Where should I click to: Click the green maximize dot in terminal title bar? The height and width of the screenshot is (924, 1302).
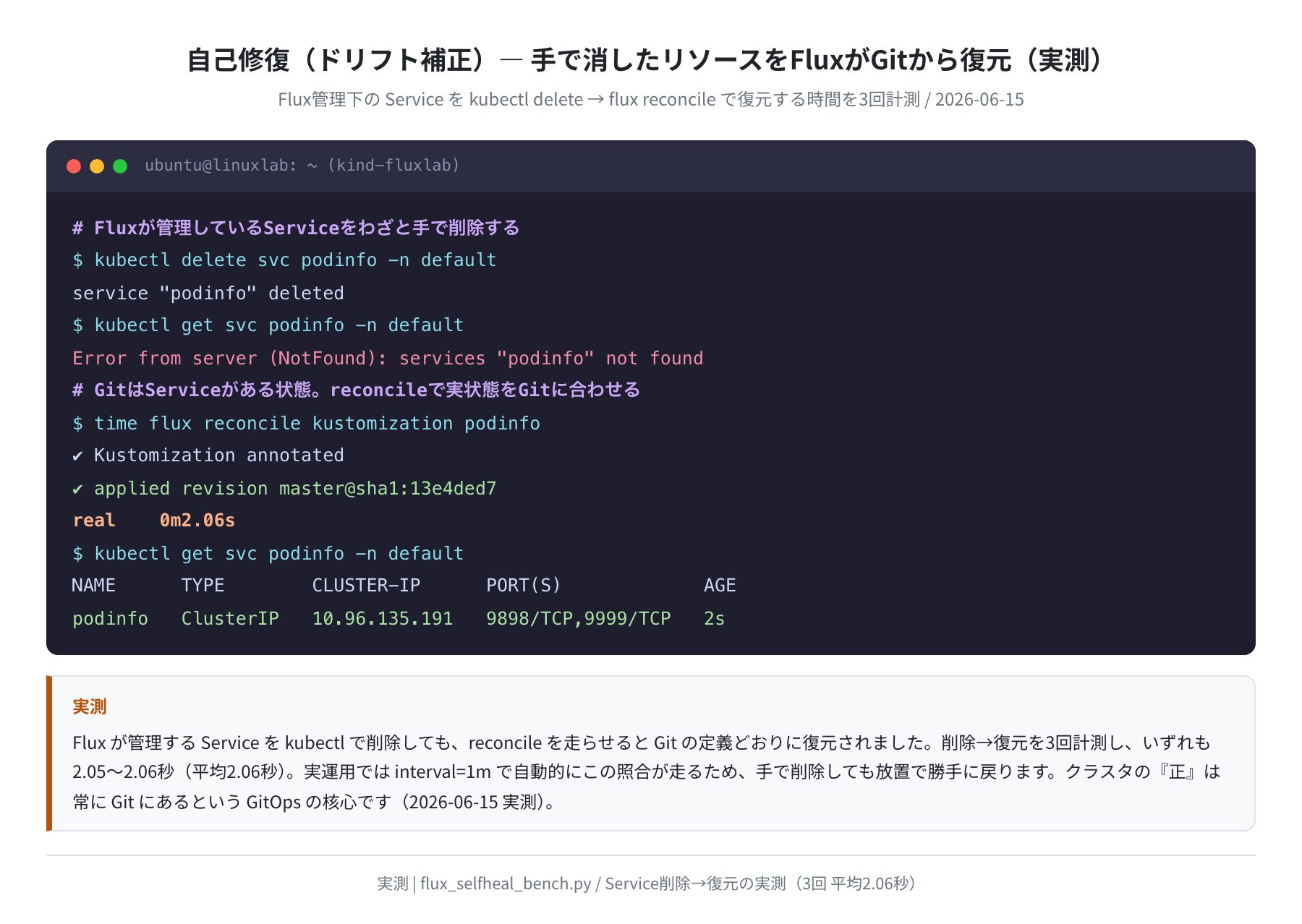coord(120,166)
